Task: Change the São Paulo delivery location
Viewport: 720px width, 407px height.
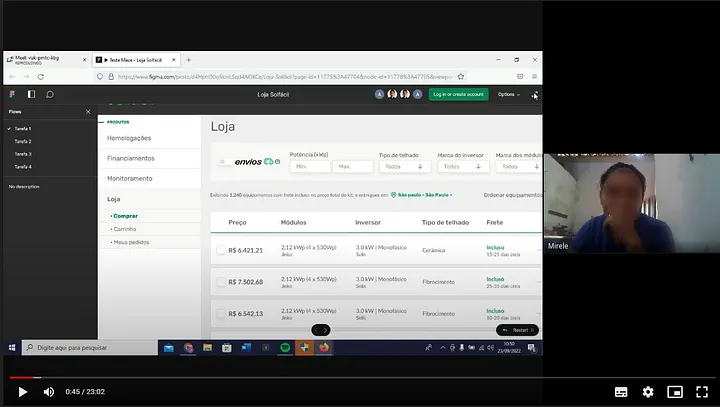Action: click(x=422, y=195)
